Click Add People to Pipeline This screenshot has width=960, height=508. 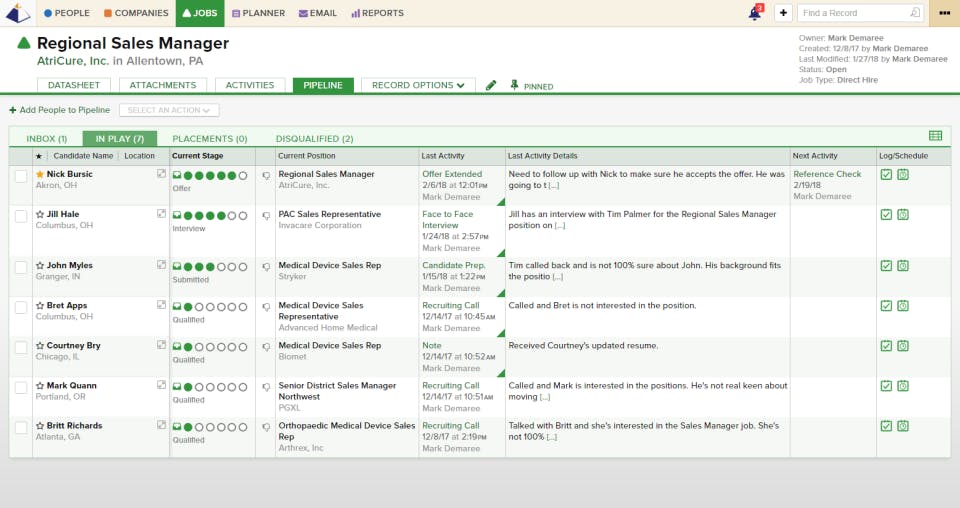click(x=59, y=110)
